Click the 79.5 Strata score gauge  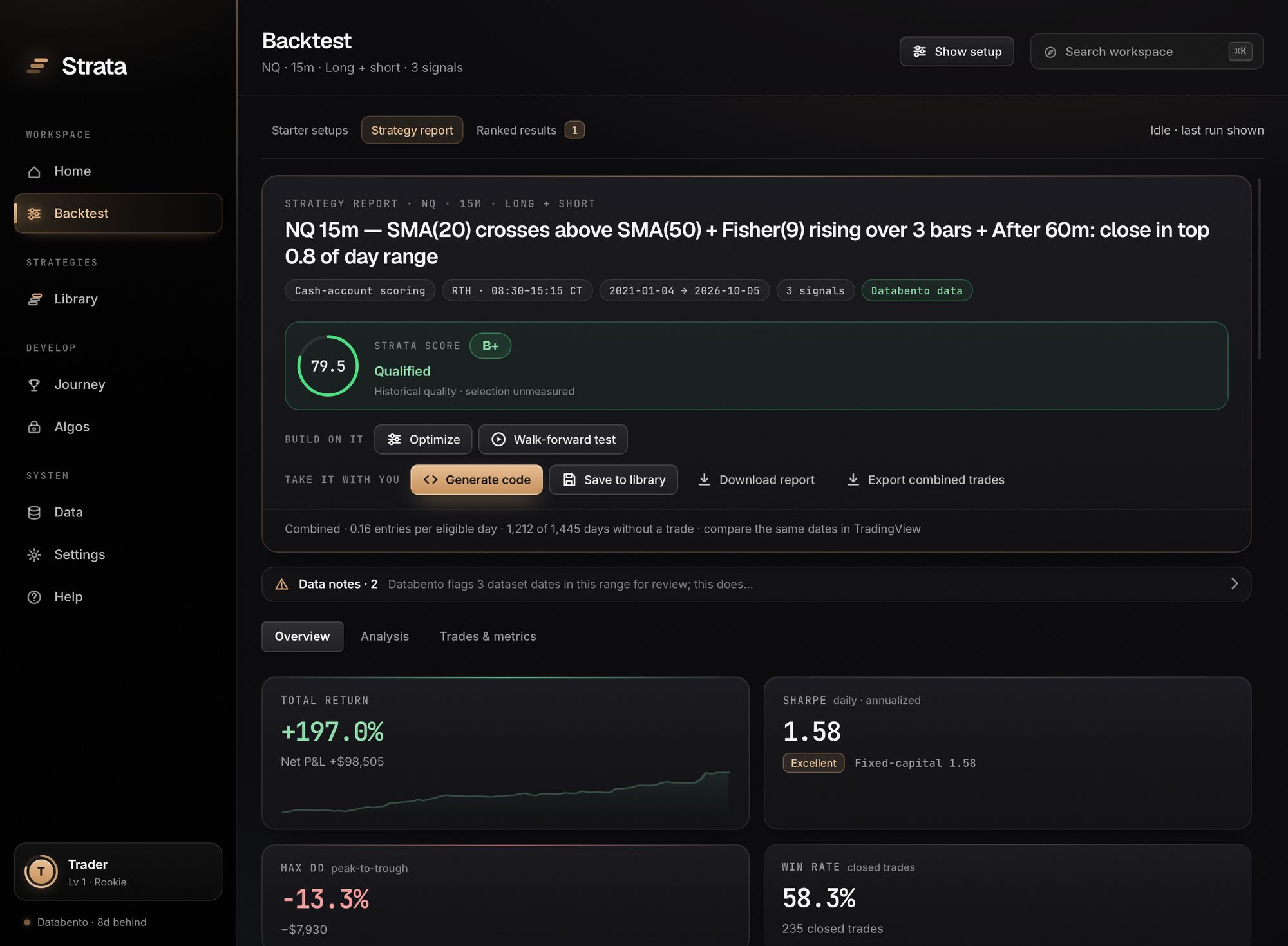[x=328, y=366]
